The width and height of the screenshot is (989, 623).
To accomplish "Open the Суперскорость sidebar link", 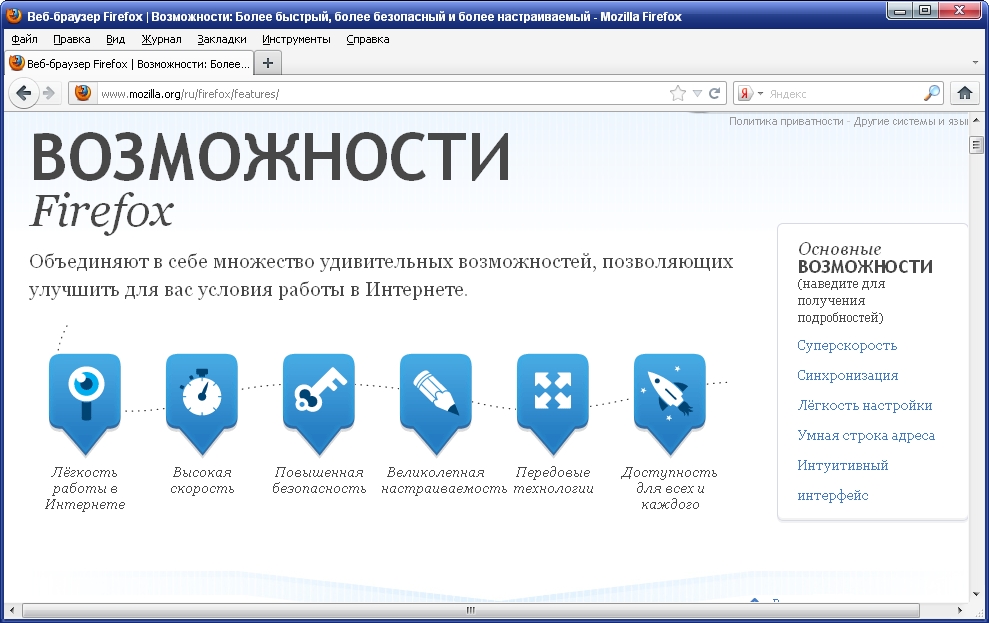I will [846, 346].
